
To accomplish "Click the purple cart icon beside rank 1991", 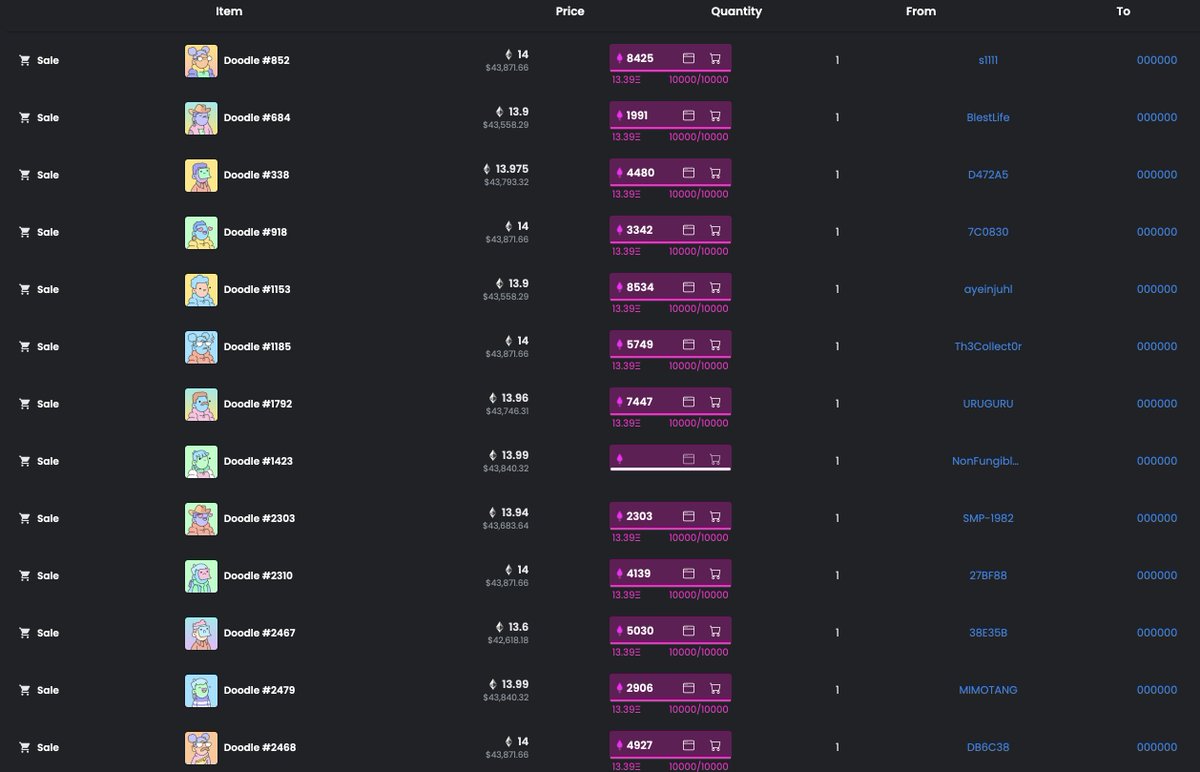I will (x=715, y=115).
